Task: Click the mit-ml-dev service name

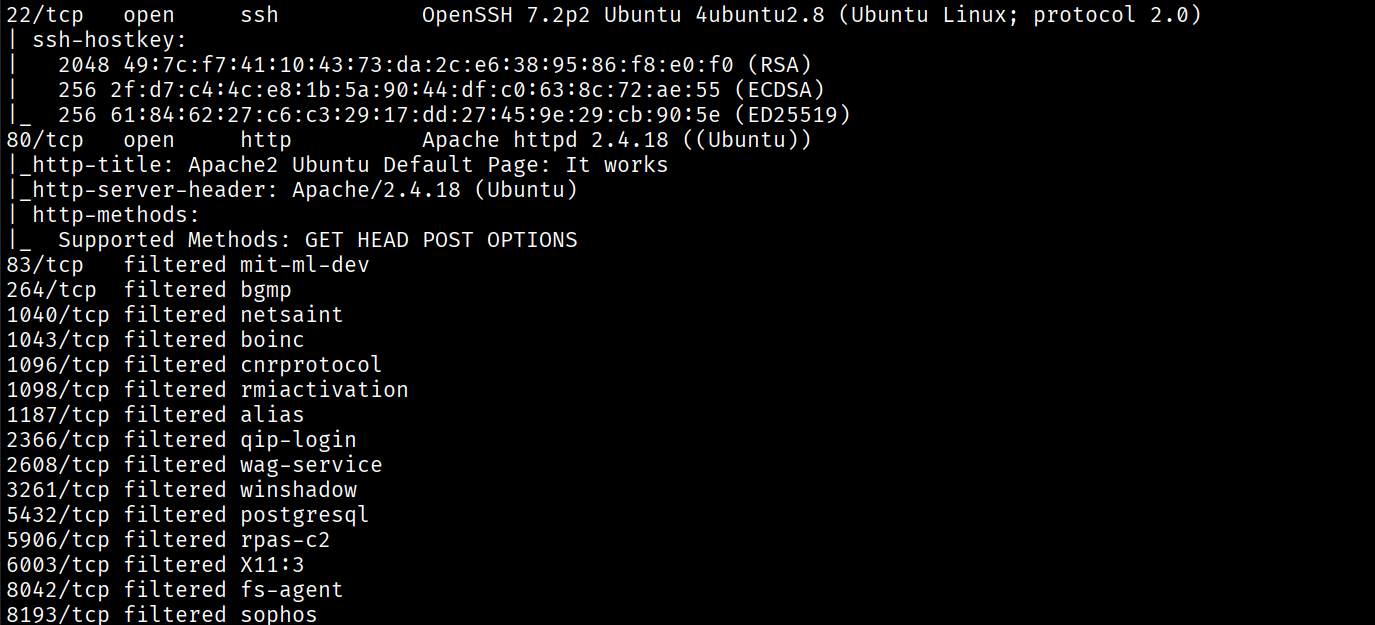Action: 305,265
